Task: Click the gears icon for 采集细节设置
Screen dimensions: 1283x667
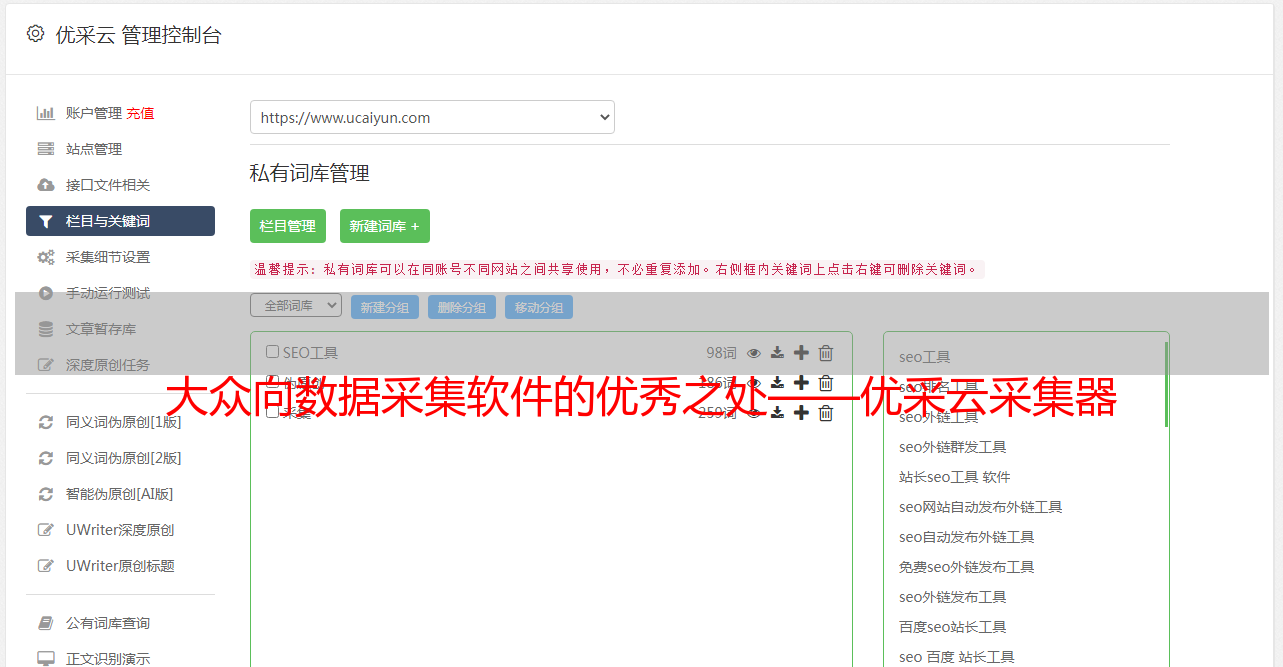Action: tap(45, 257)
